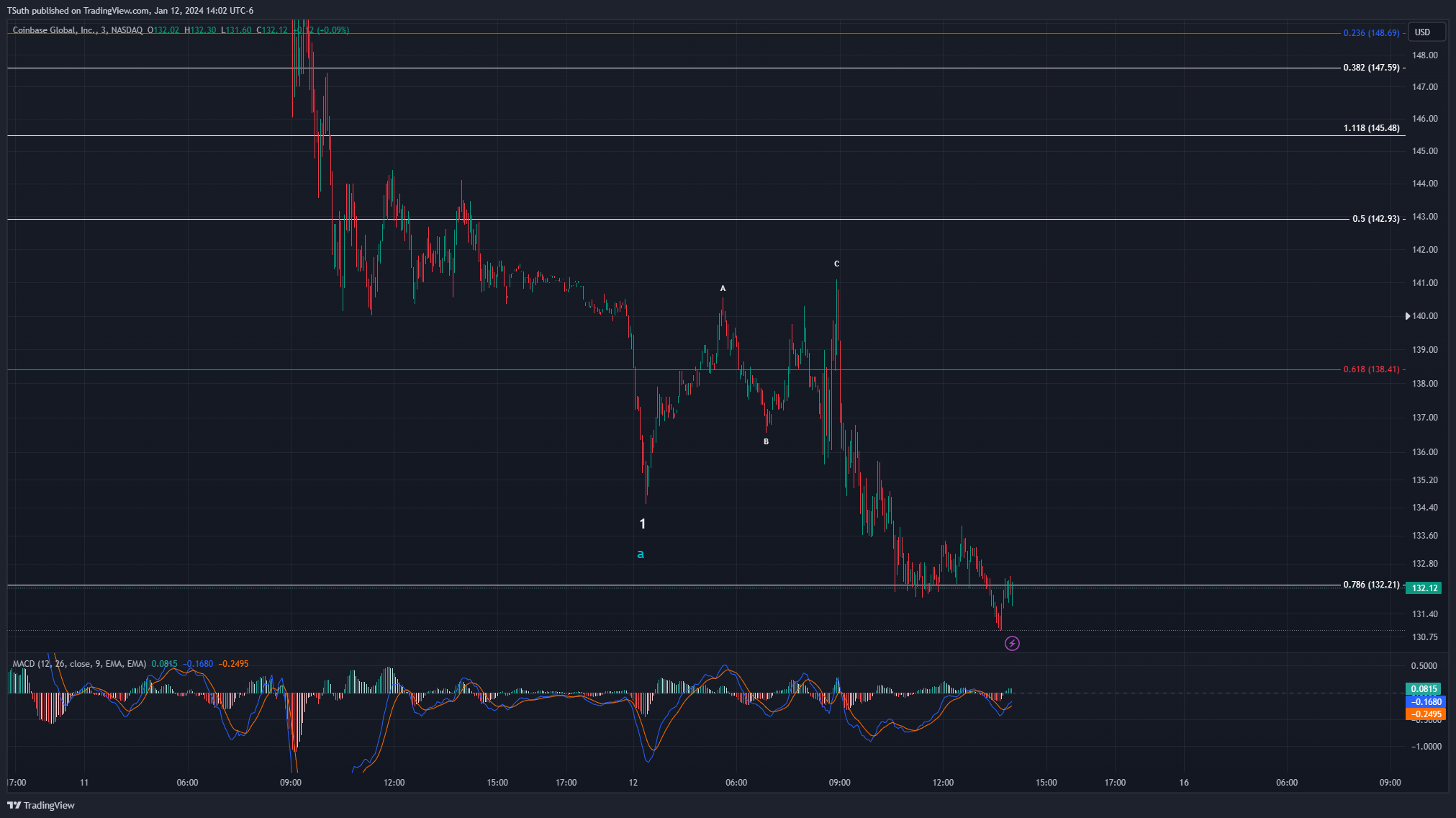Screen dimensions: 1456x818
Task: Click the green 0.0815 tag on MACD axis
Action: pyautogui.click(x=1423, y=689)
